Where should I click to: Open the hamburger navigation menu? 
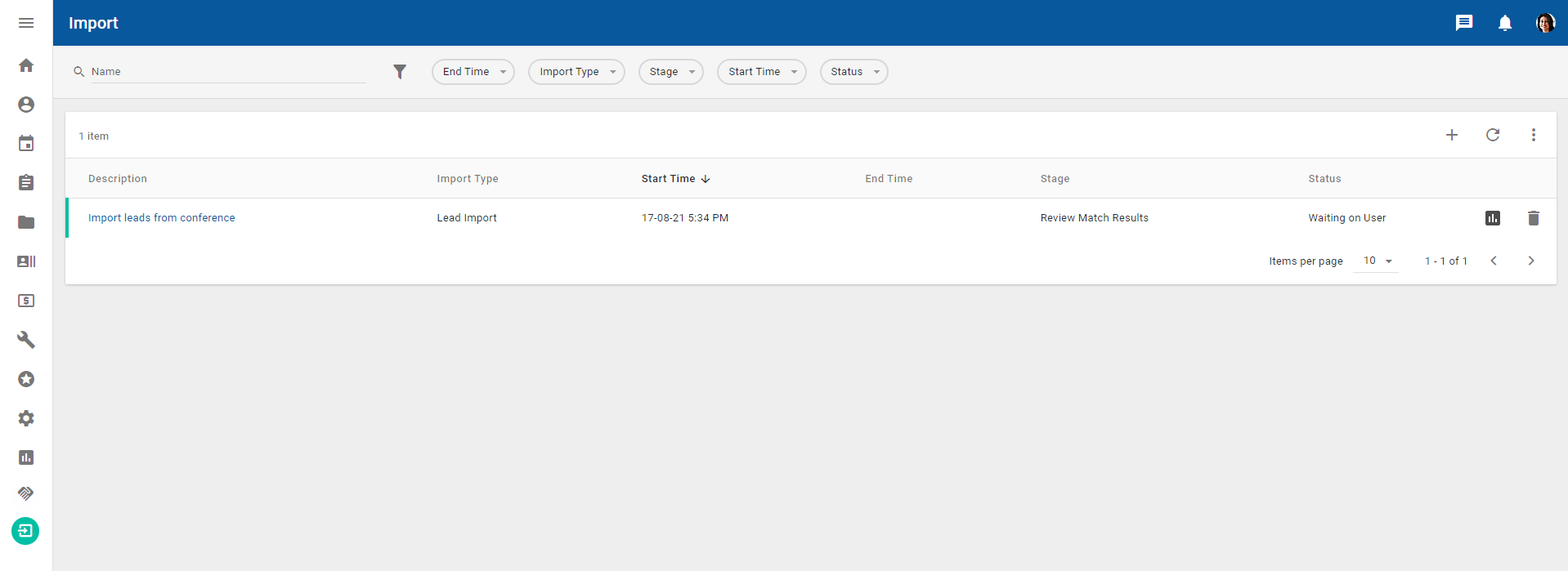(x=26, y=23)
